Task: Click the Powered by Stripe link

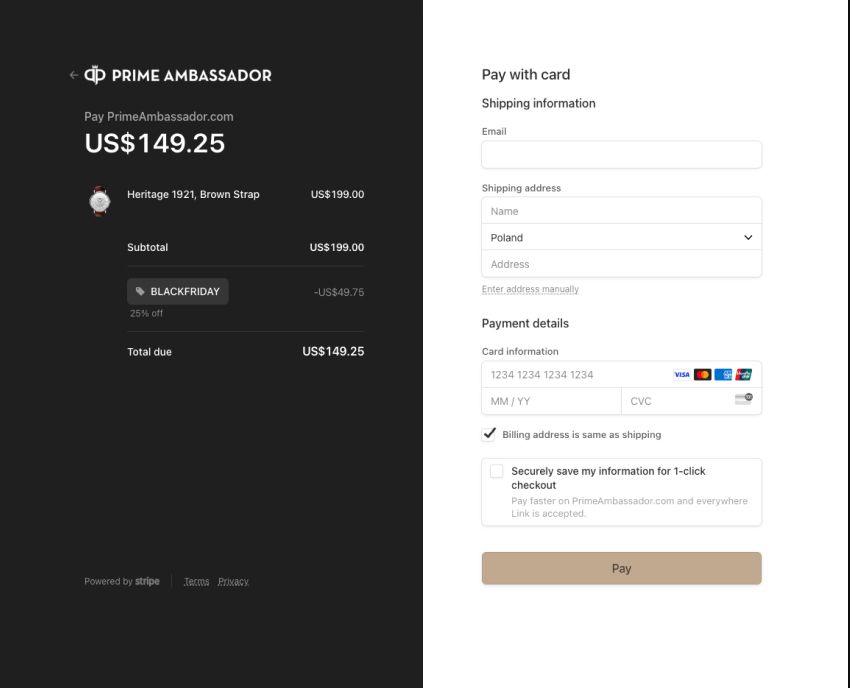Action: [x=122, y=582]
